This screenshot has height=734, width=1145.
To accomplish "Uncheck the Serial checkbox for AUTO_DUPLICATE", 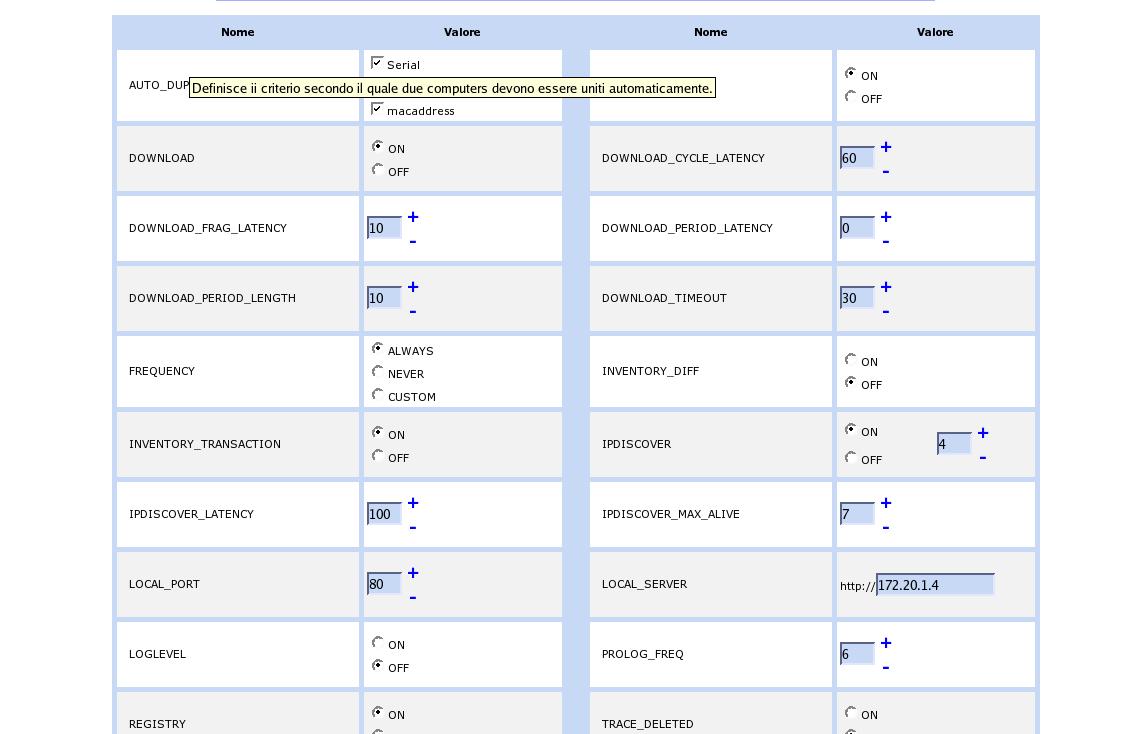I will coord(377,63).
